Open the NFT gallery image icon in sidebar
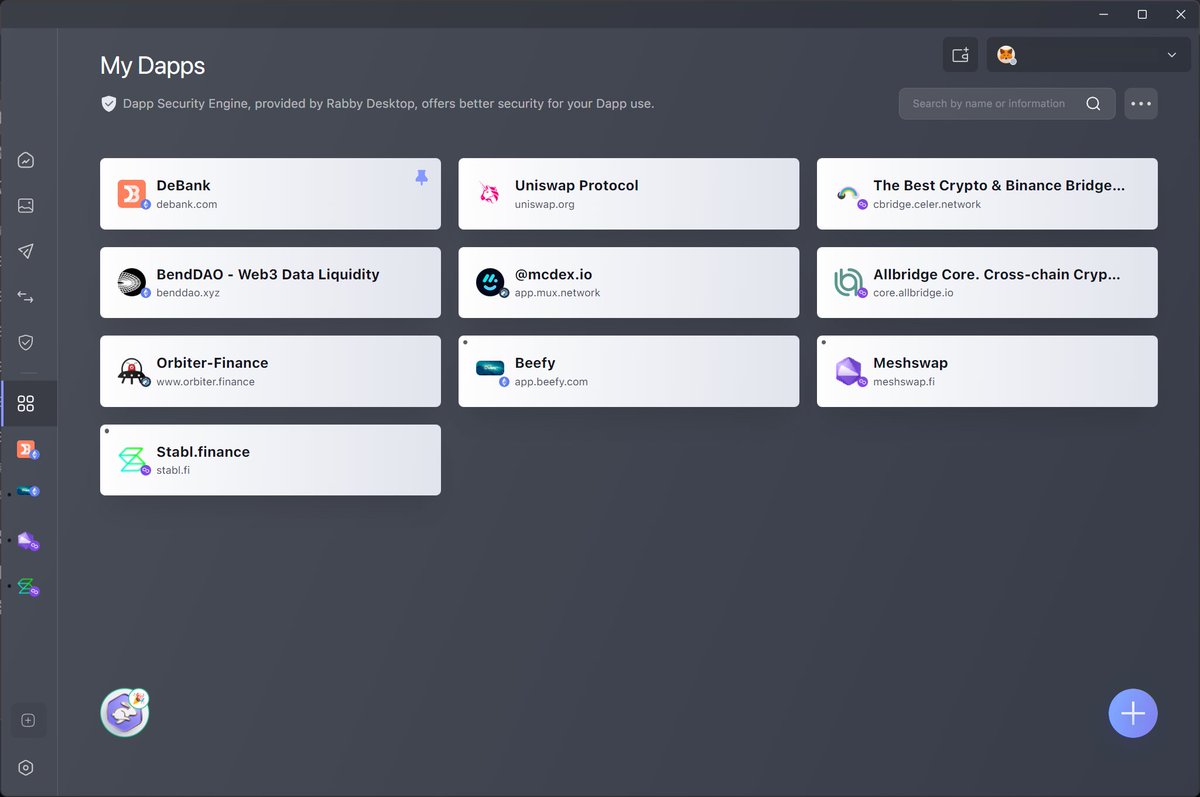This screenshot has width=1200, height=797. coord(26,206)
